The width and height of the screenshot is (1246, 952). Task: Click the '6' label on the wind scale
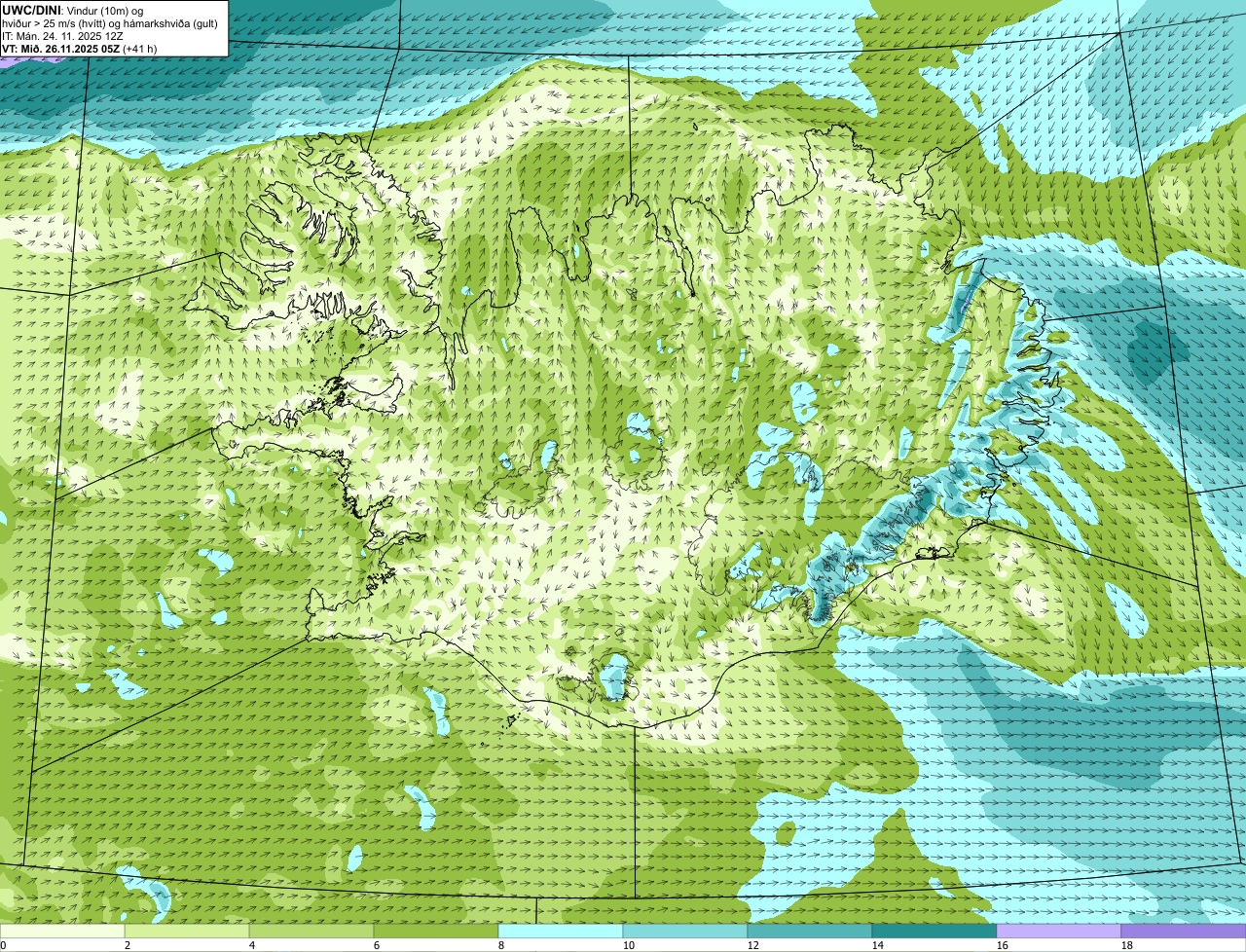pos(377,945)
